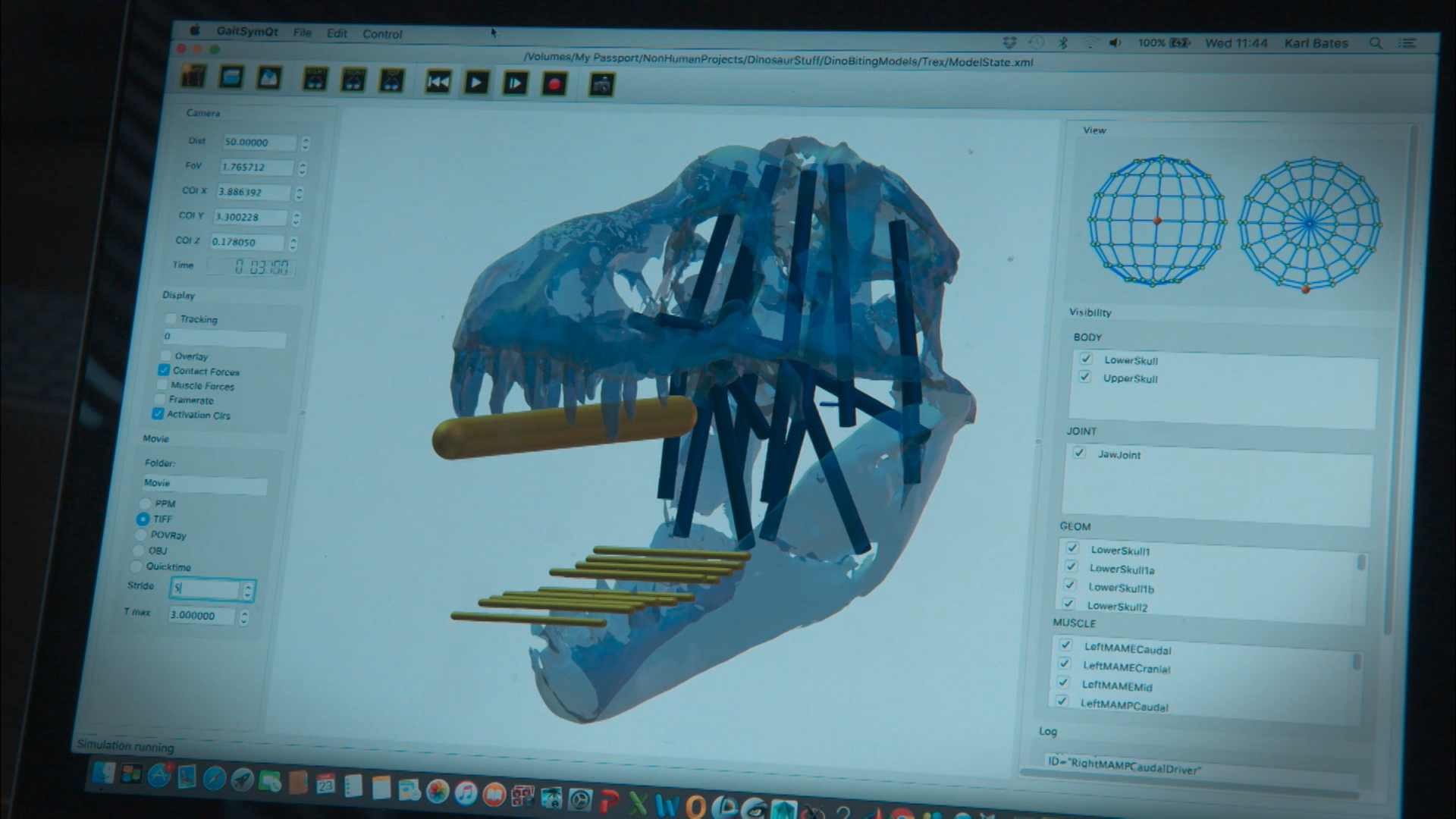Click the toolbar icon right of the open-folder icon

[x=269, y=77]
